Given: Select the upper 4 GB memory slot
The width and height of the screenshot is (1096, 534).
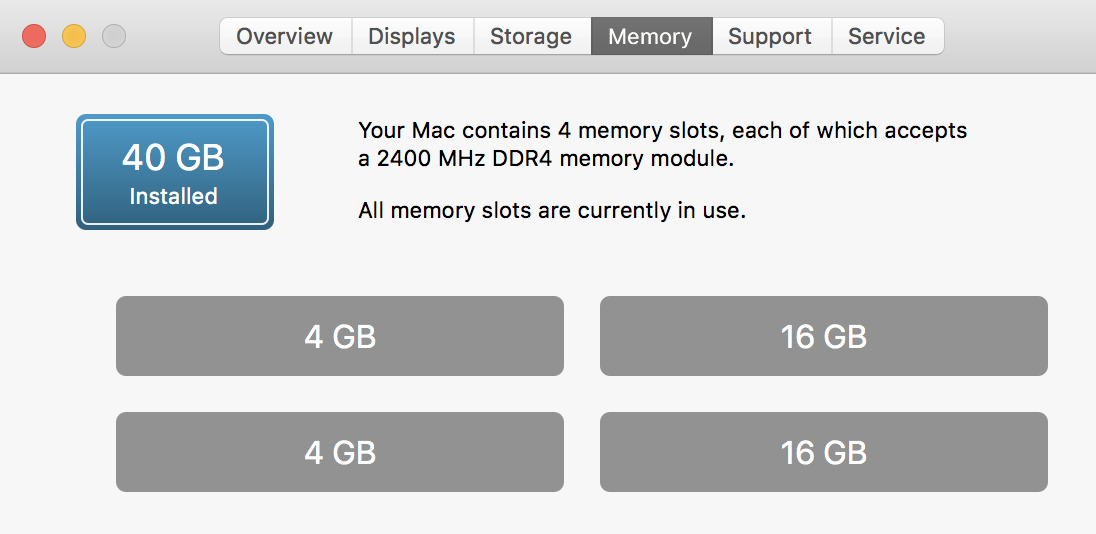Looking at the screenshot, I should point(340,336).
